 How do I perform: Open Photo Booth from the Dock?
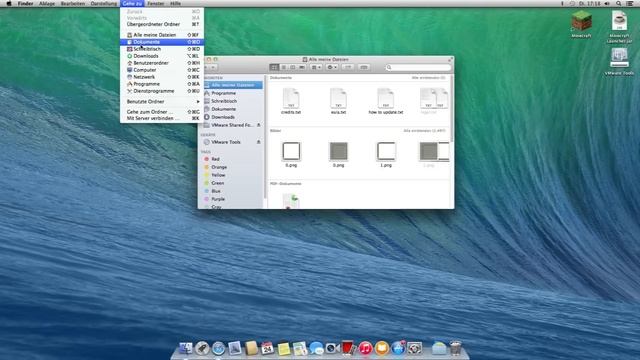coord(349,348)
